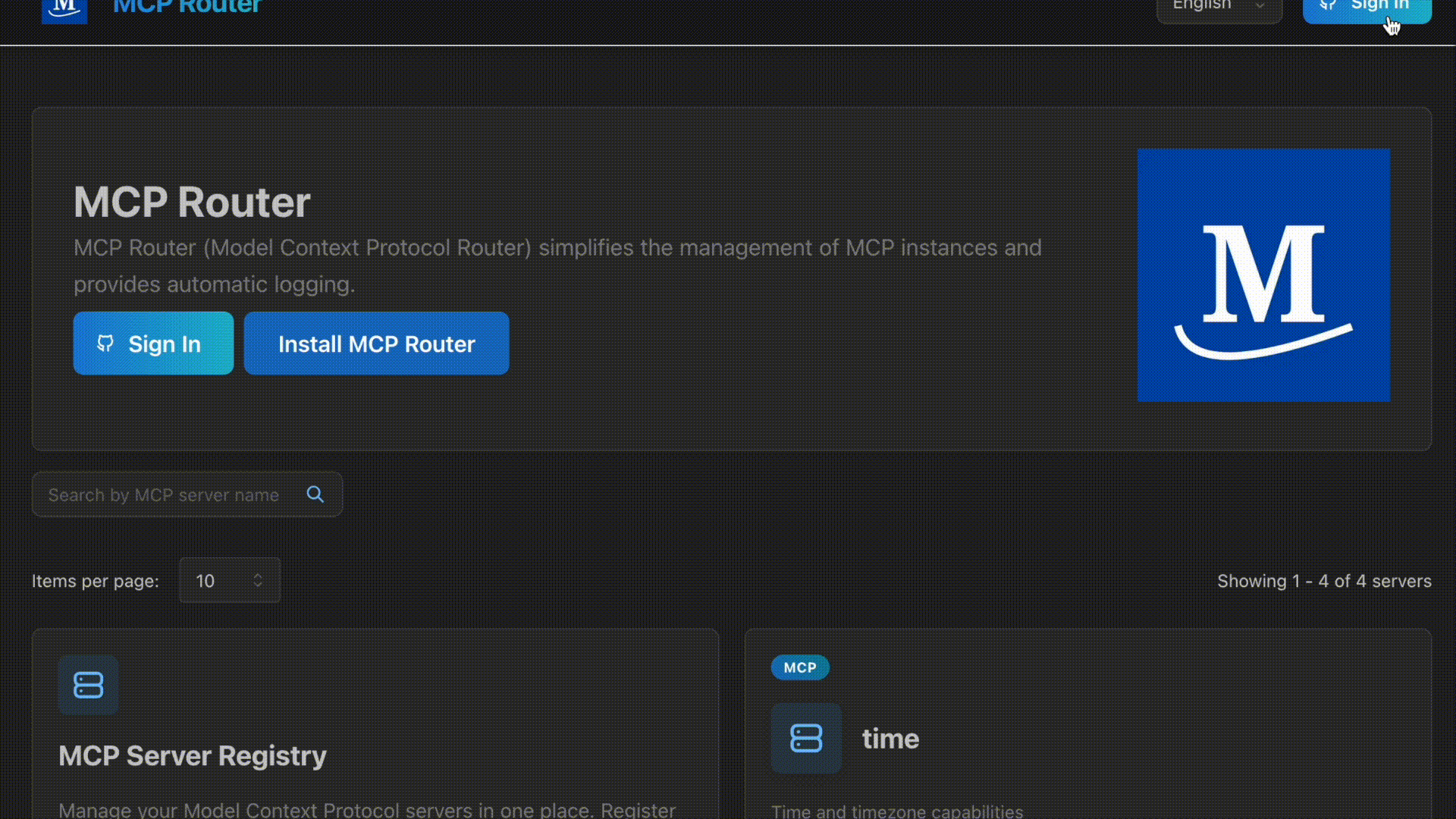Click the MCP Router hero heading

[192, 202]
